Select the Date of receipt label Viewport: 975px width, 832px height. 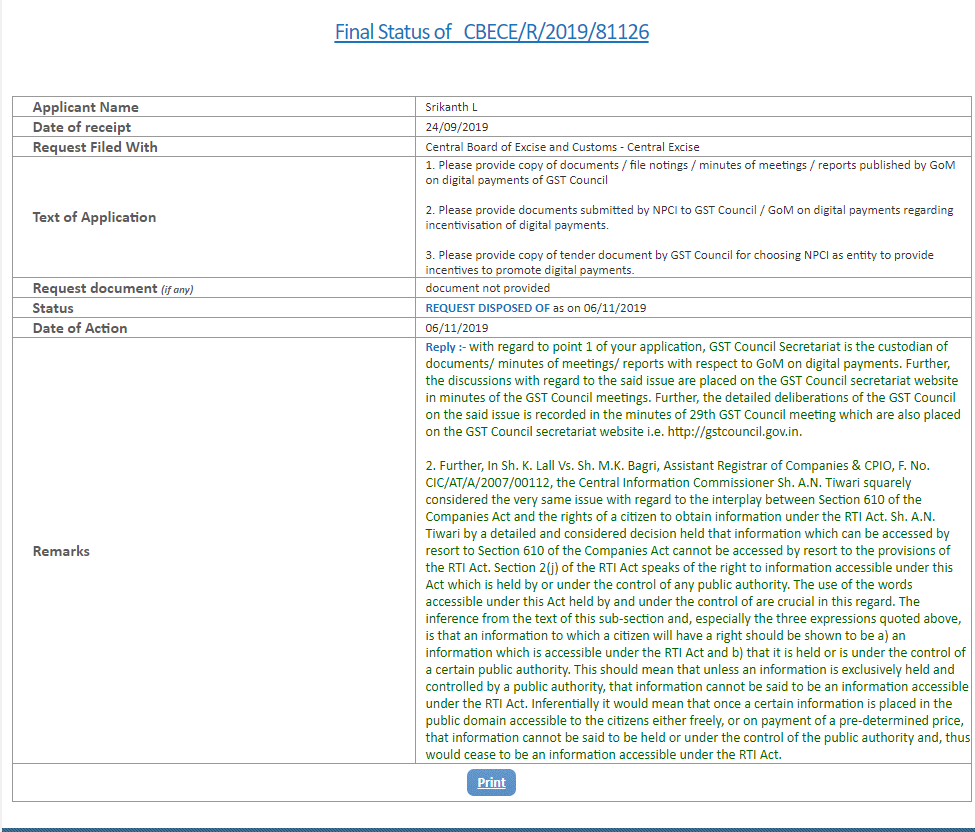(82, 127)
